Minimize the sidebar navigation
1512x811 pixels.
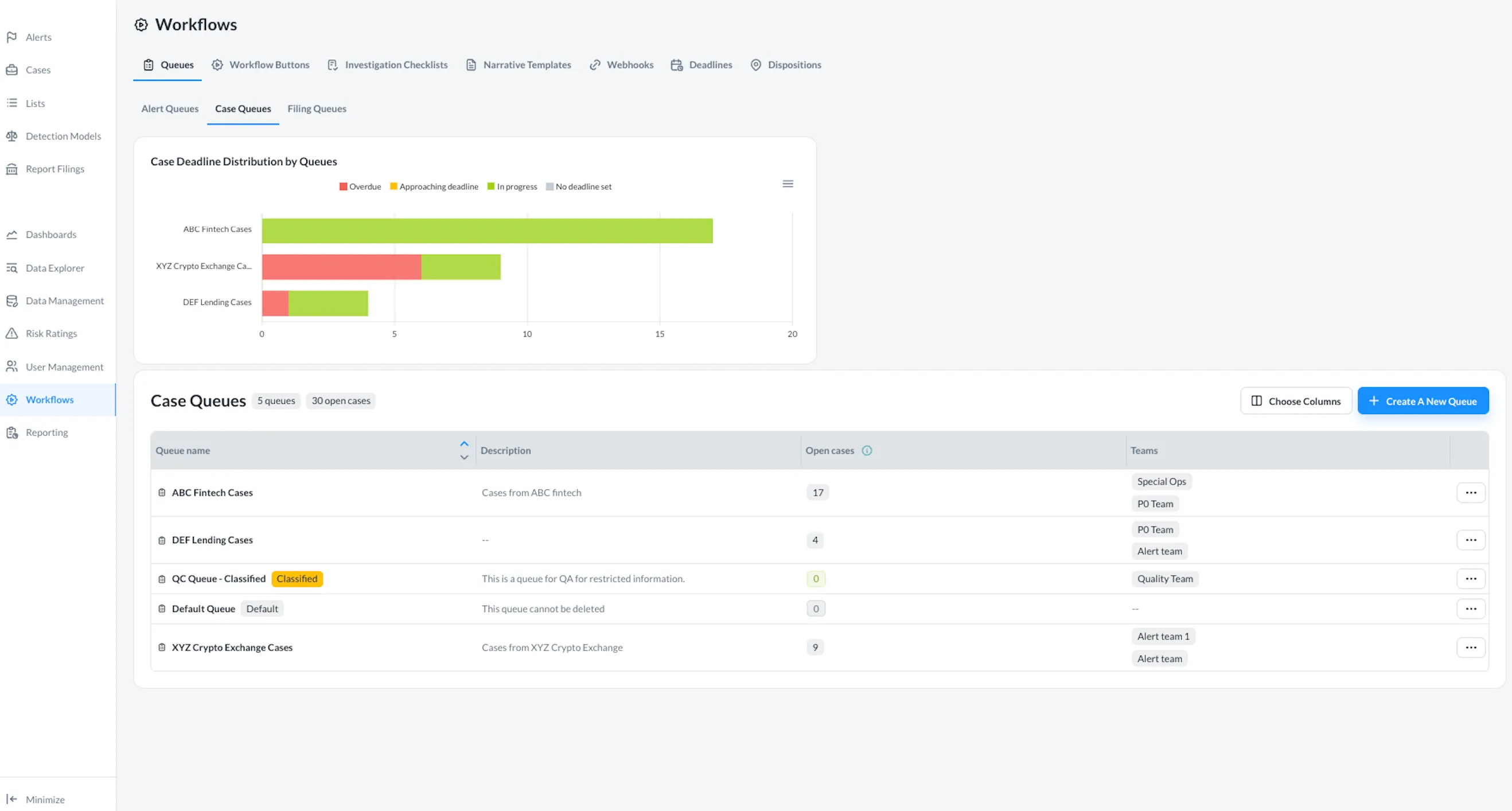(35, 800)
